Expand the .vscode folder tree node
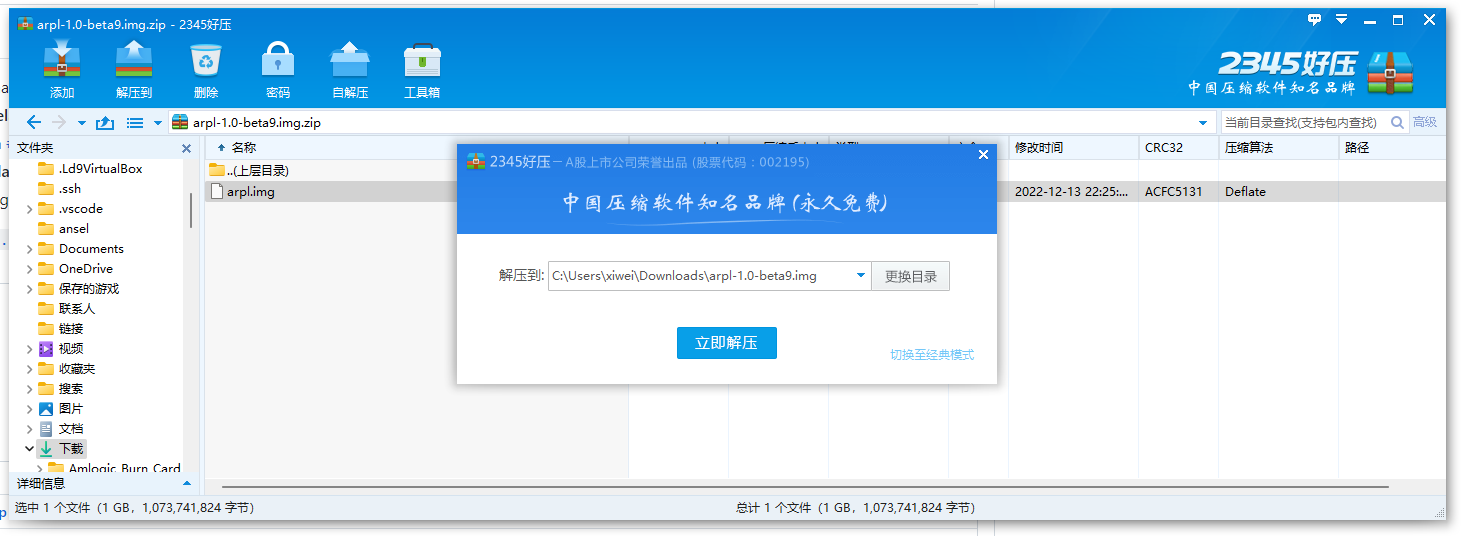This screenshot has width=1461, height=536. (29, 209)
